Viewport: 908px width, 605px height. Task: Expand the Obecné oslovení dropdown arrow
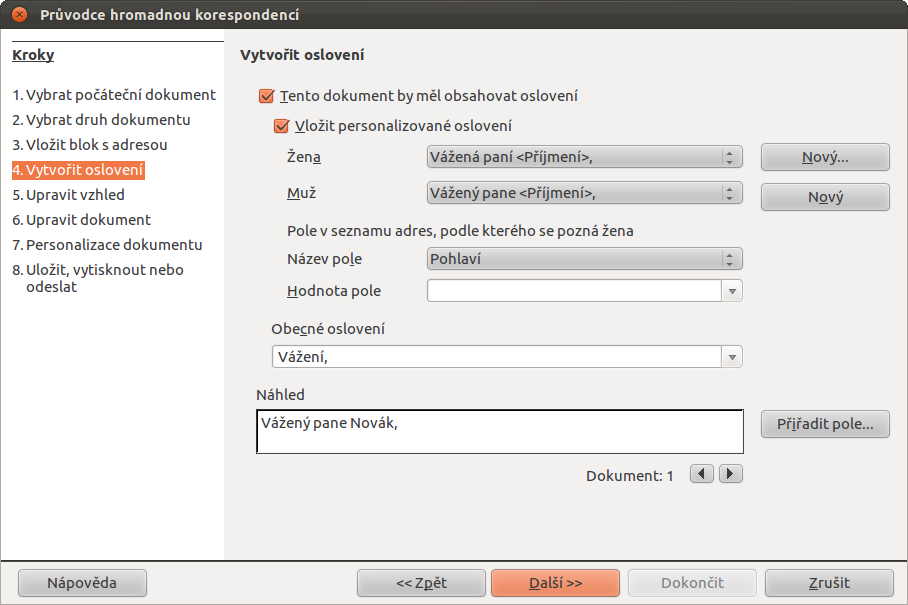pyautogui.click(x=732, y=357)
